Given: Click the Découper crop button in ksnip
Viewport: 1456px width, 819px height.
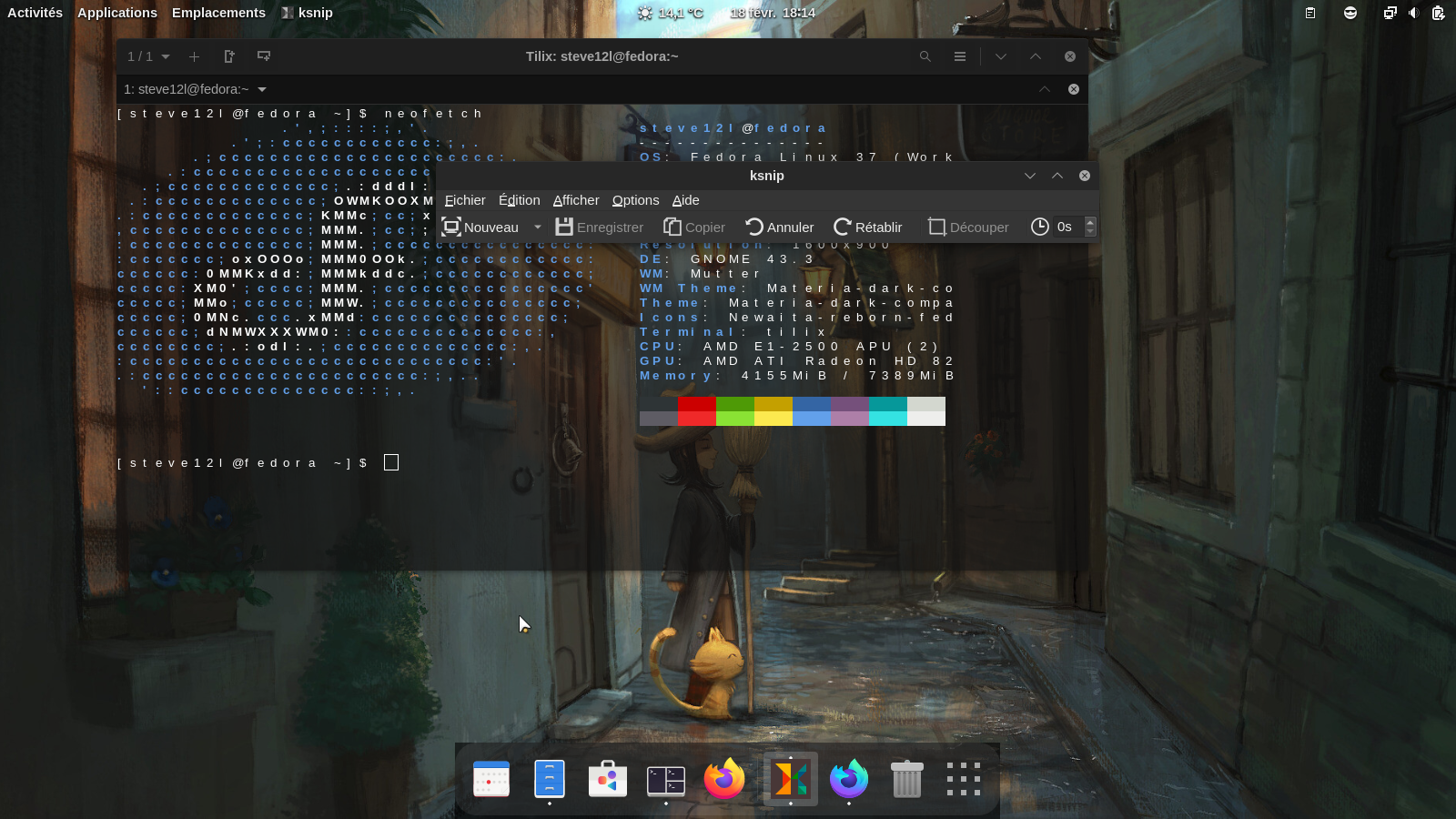Looking at the screenshot, I should tap(968, 227).
